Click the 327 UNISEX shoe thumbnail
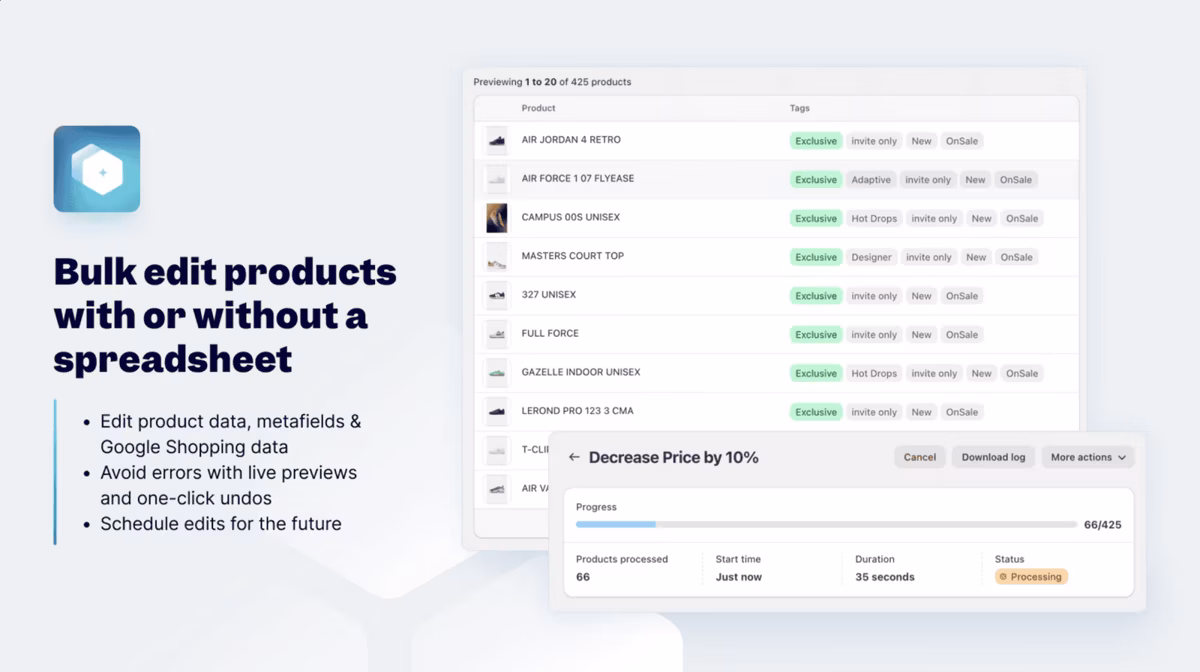 click(x=496, y=296)
